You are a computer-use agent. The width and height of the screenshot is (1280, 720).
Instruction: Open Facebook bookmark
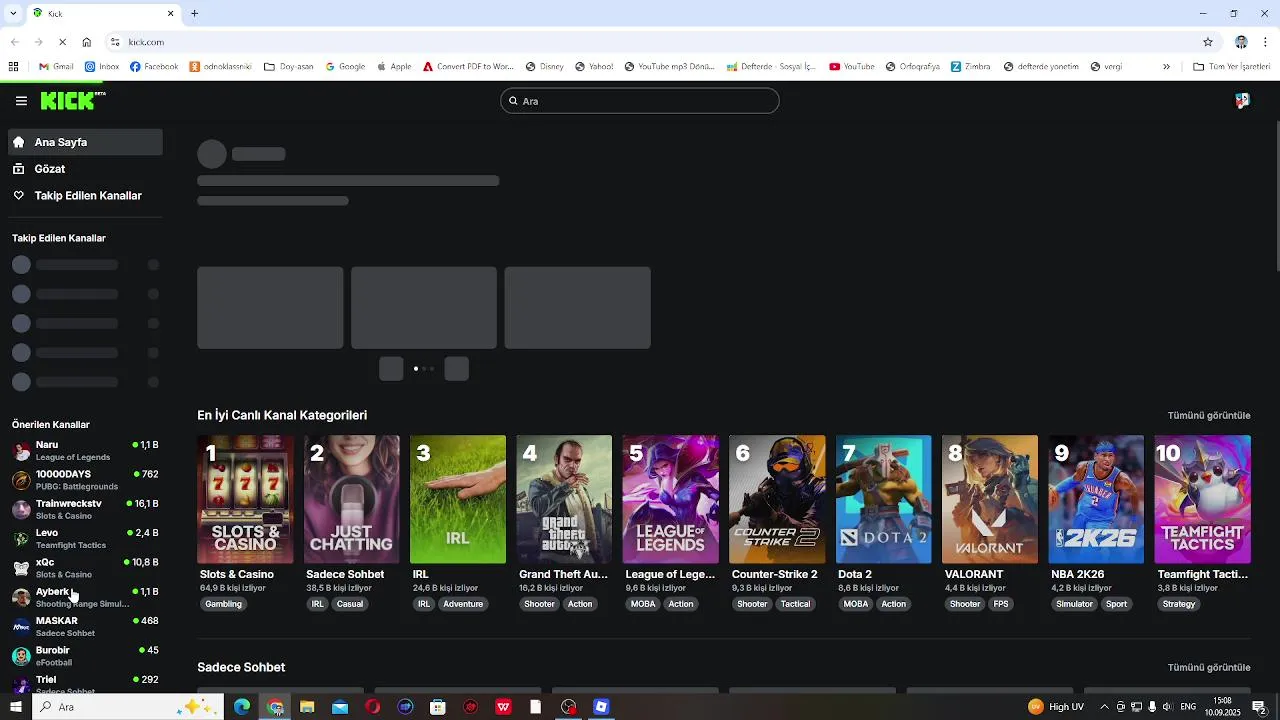154,67
